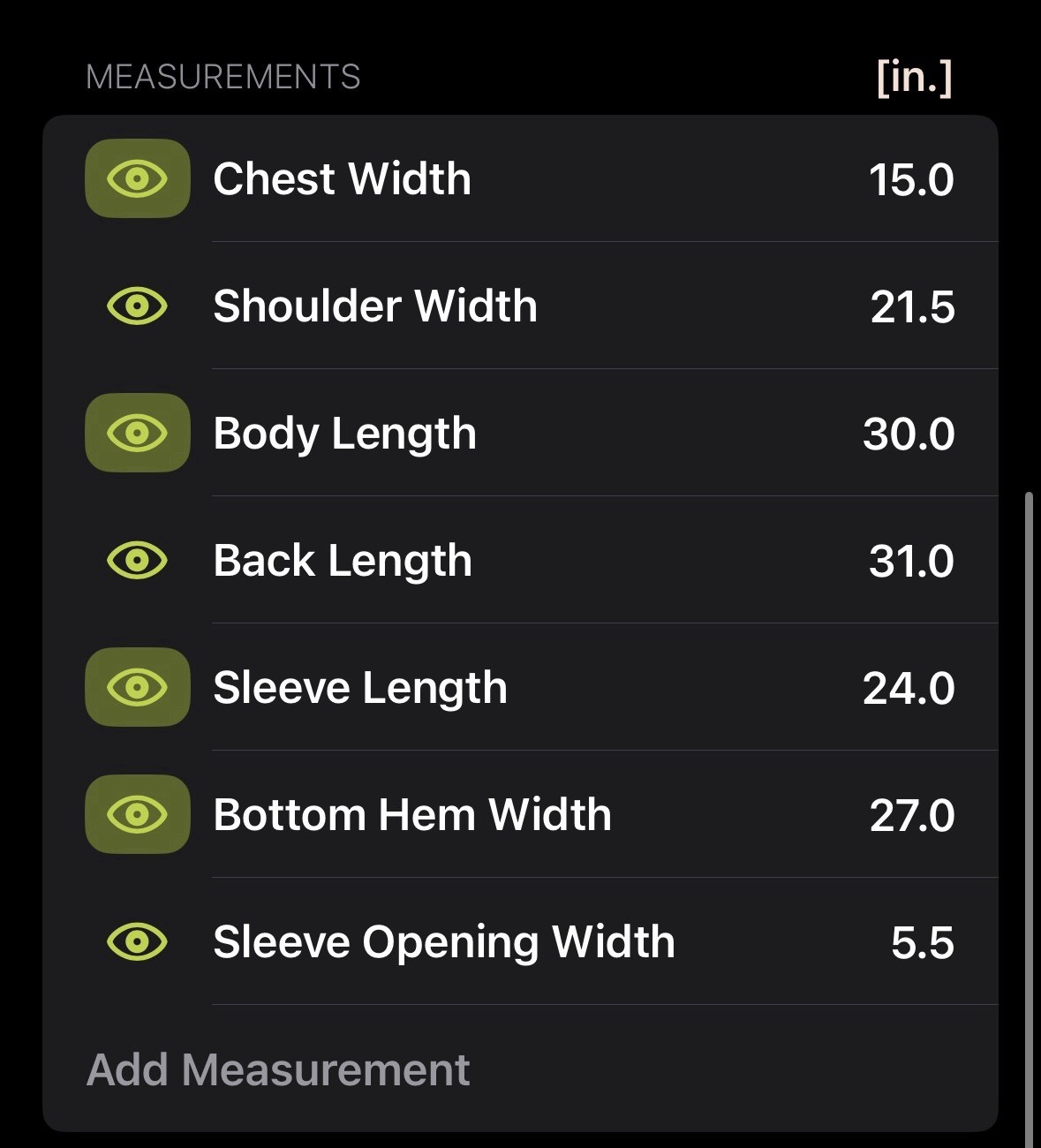Click the vertical scrollbar on right edge
The image size is (1041, 1148).
pos(1029,795)
